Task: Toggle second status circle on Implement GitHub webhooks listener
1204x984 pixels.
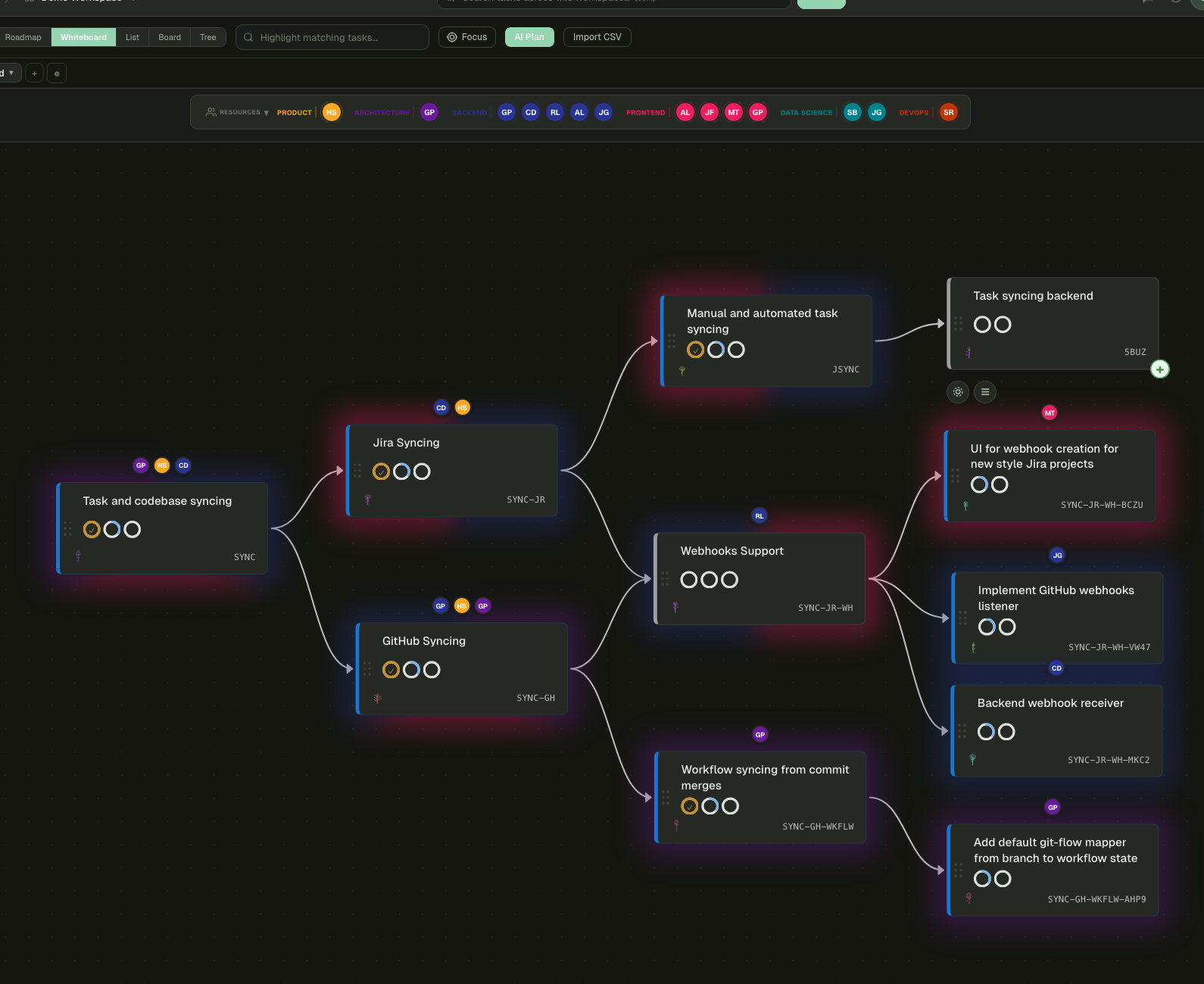Action: click(x=1007, y=627)
